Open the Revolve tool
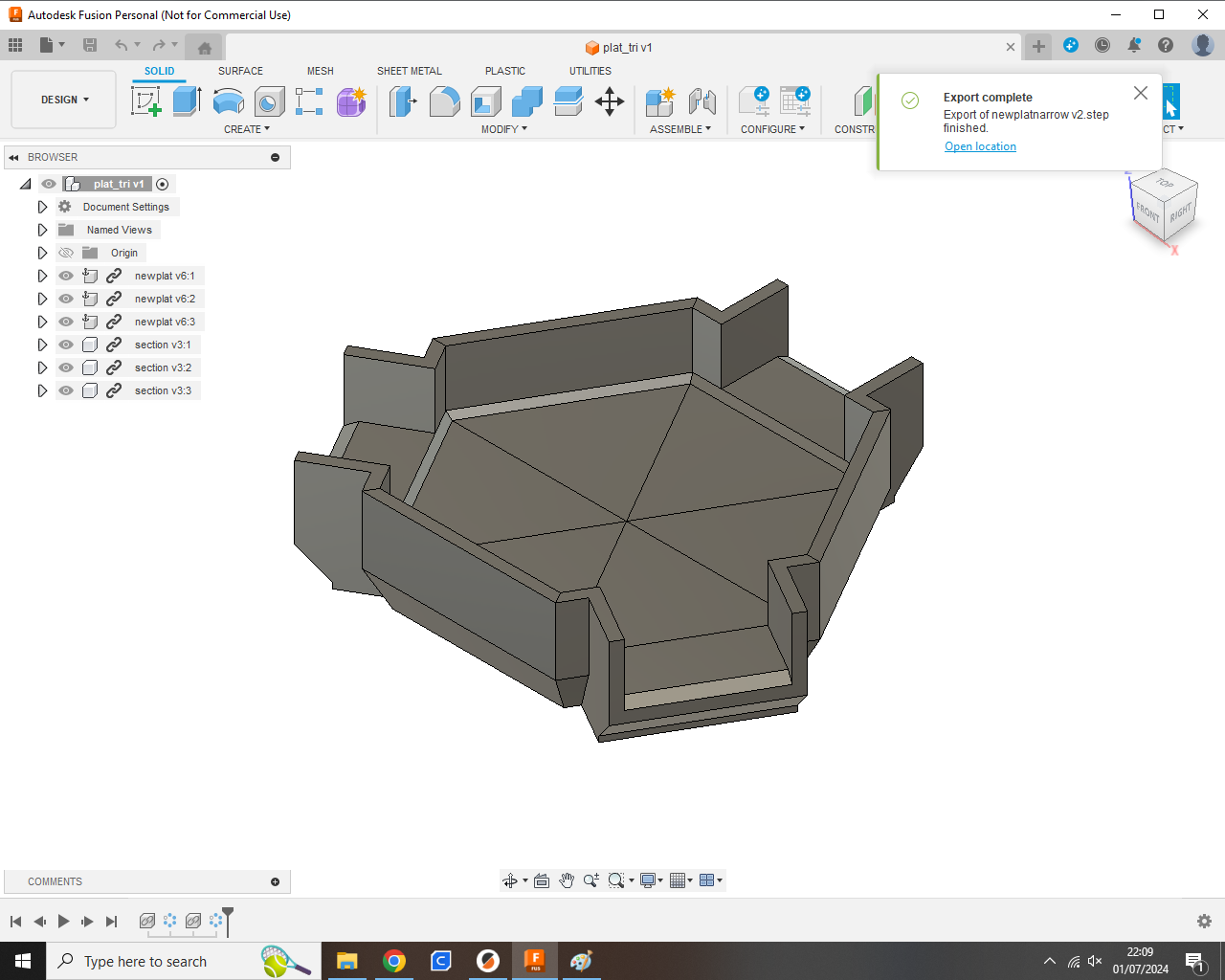The height and width of the screenshot is (980, 1225). 228,101
